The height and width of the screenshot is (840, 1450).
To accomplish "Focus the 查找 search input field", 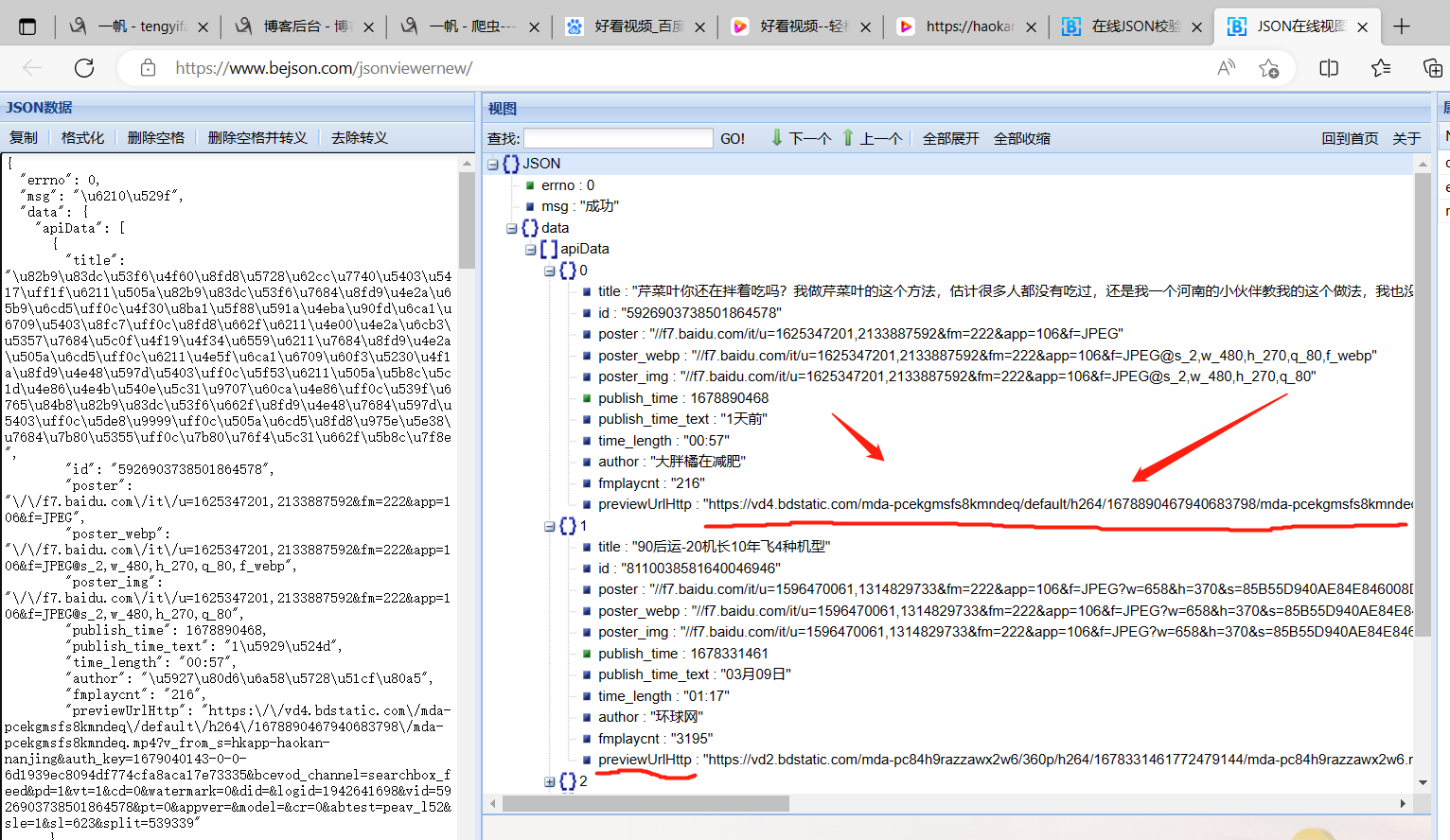I will coord(618,138).
